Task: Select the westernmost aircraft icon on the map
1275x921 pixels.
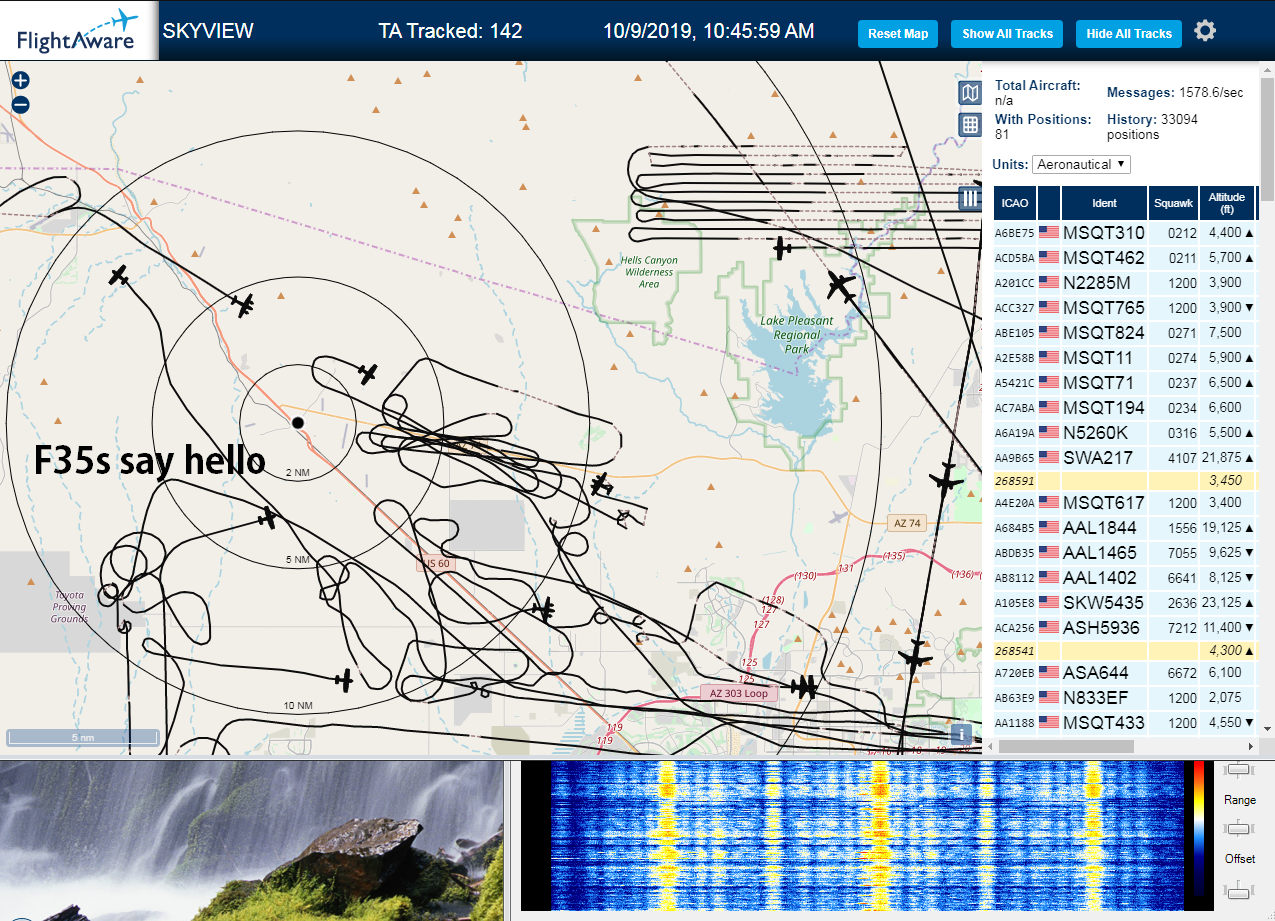Action: coord(120,274)
